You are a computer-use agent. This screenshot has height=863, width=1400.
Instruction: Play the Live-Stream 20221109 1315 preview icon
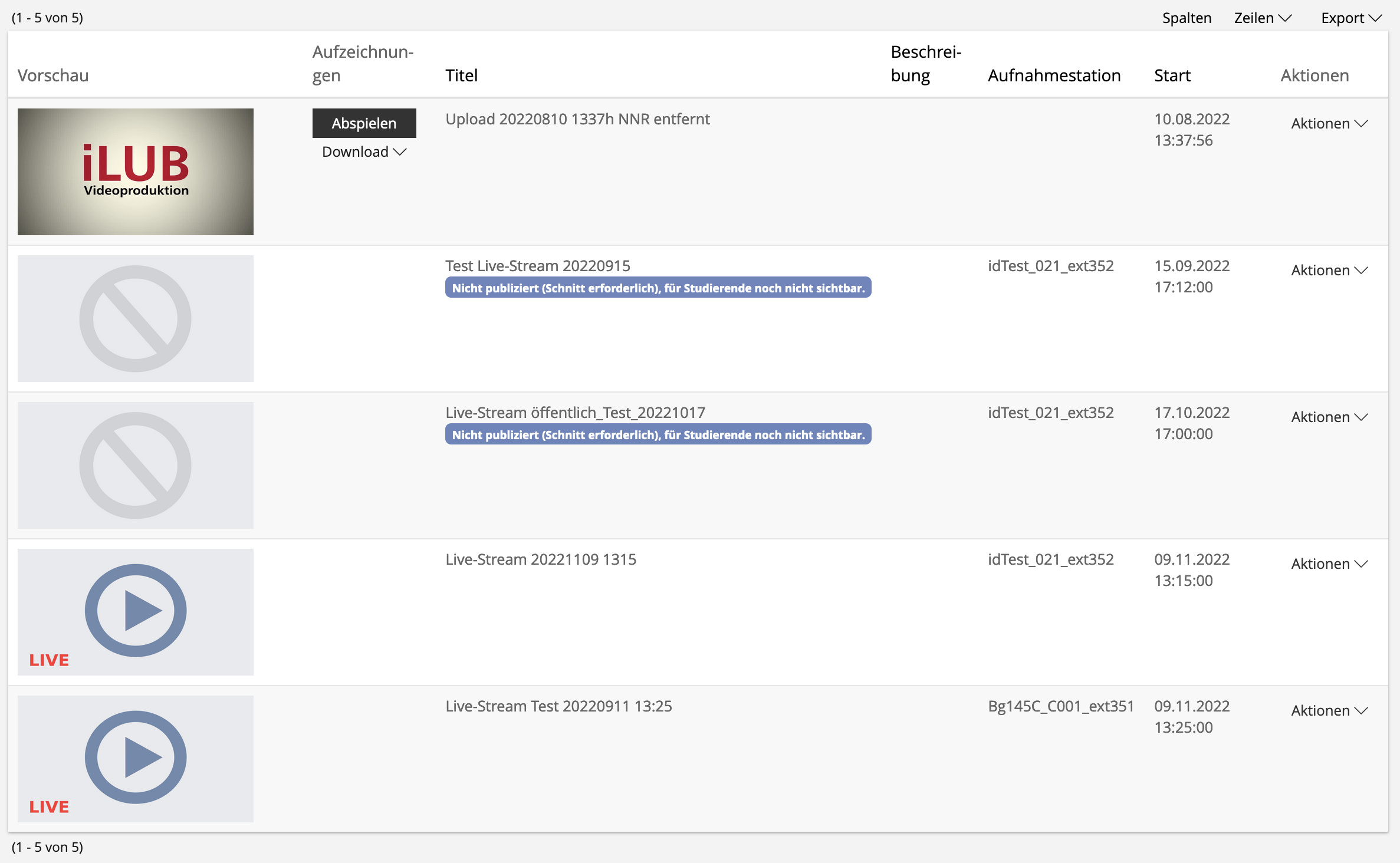[136, 611]
